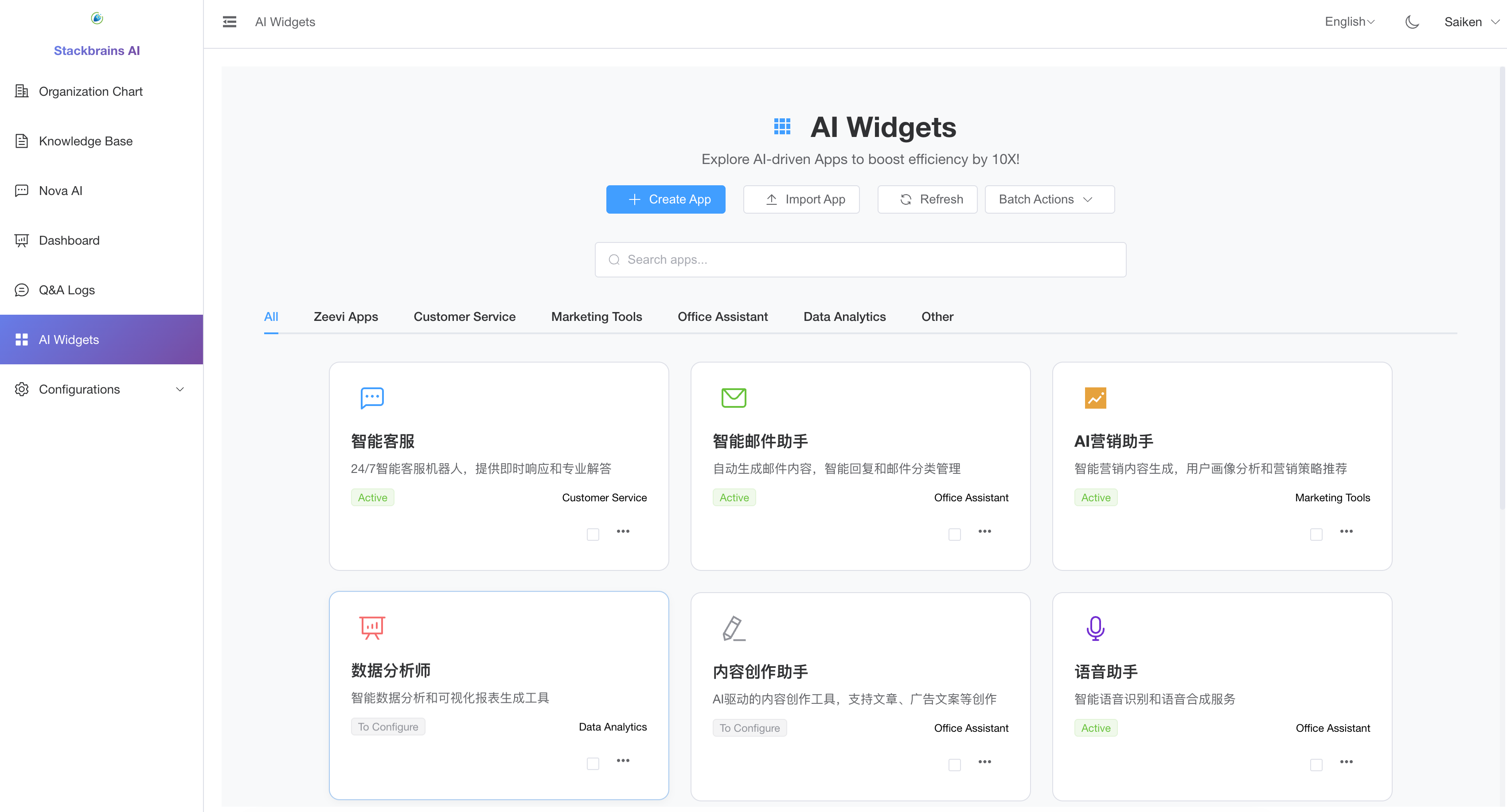Open the Batch Actions dropdown
1507x812 pixels.
point(1049,199)
